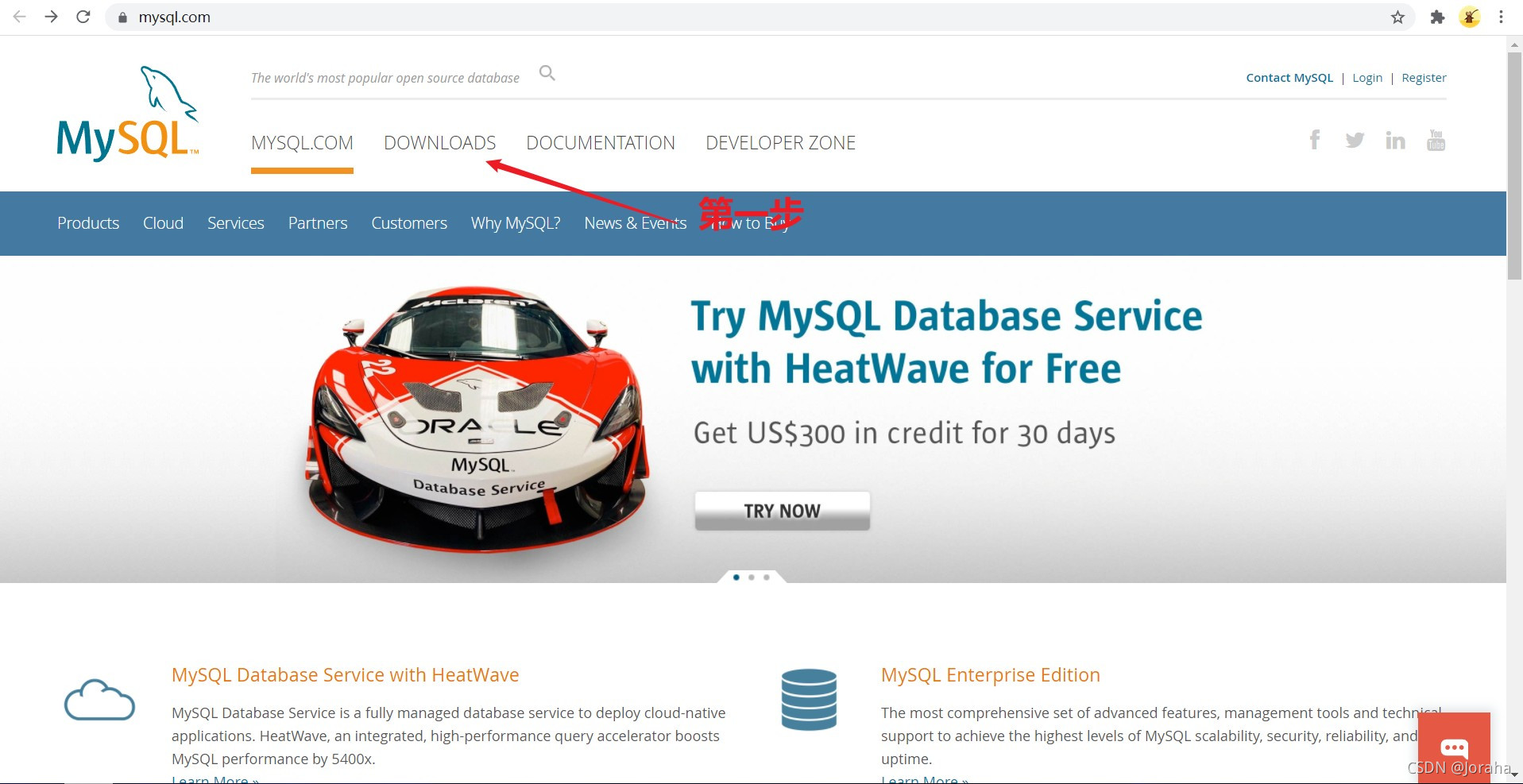Open MySQL Enterprise Edition heading link
1523x784 pixels.
(991, 675)
